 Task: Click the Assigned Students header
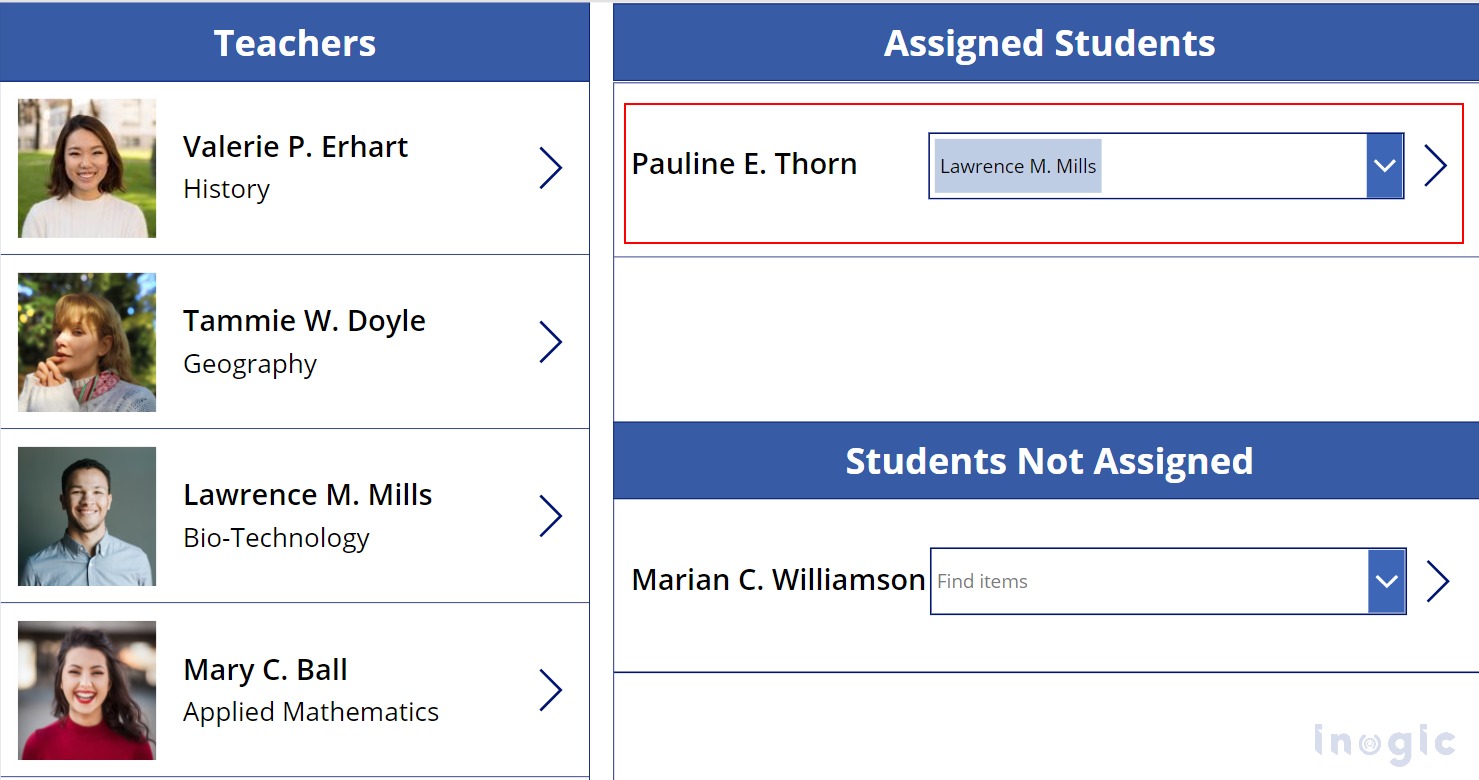click(1049, 43)
